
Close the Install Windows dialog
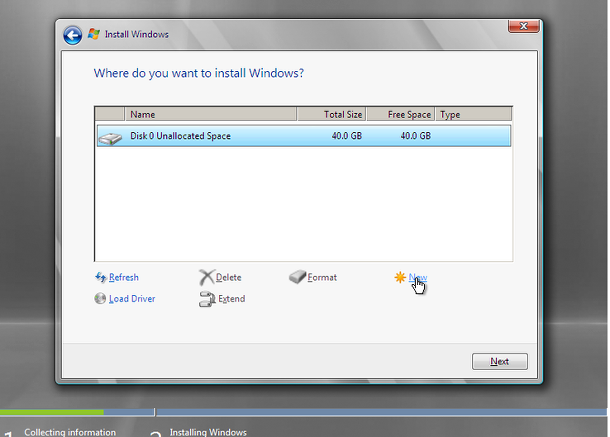tap(524, 26)
